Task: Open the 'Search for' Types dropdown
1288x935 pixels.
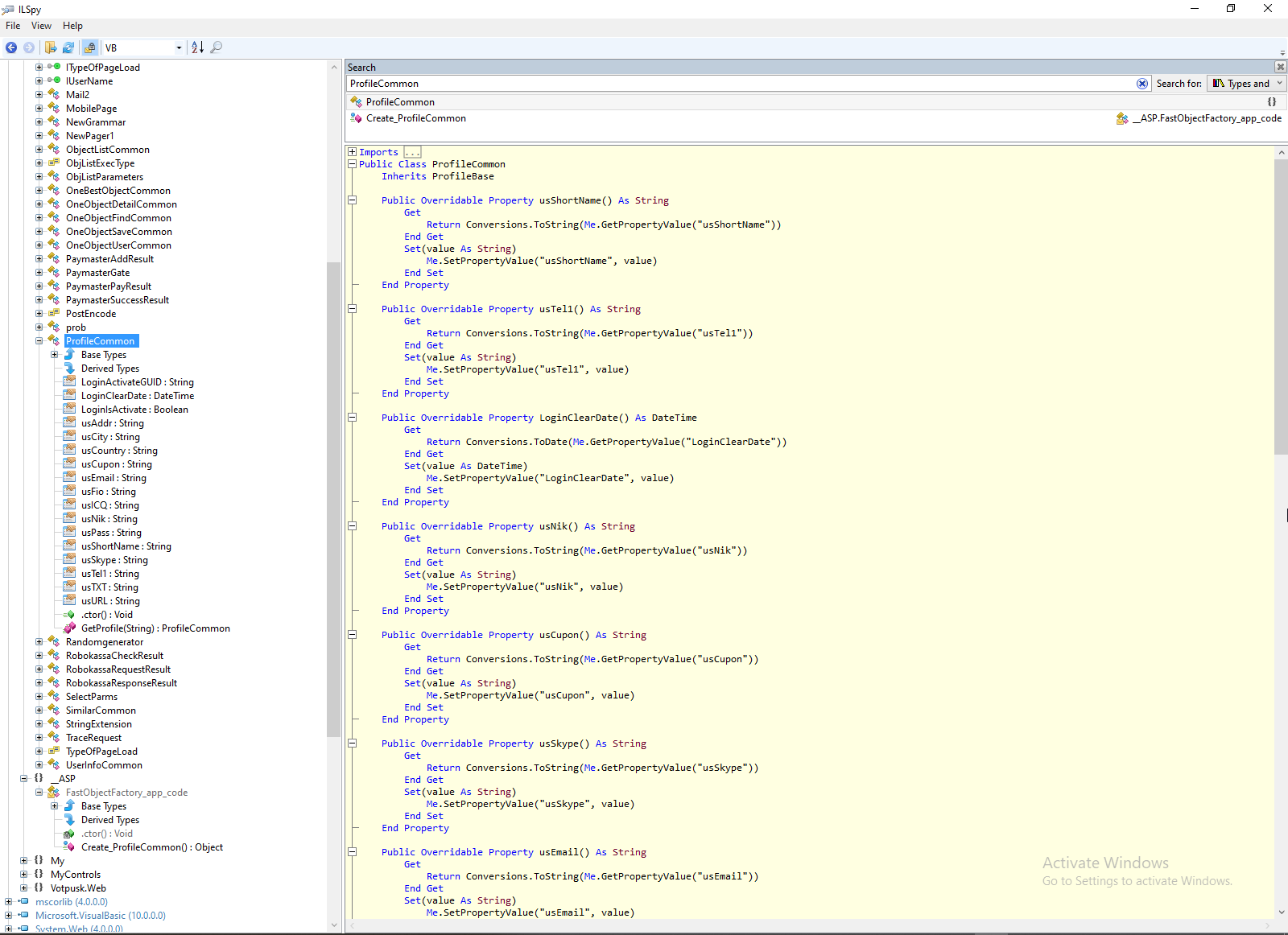Action: [x=1245, y=84]
